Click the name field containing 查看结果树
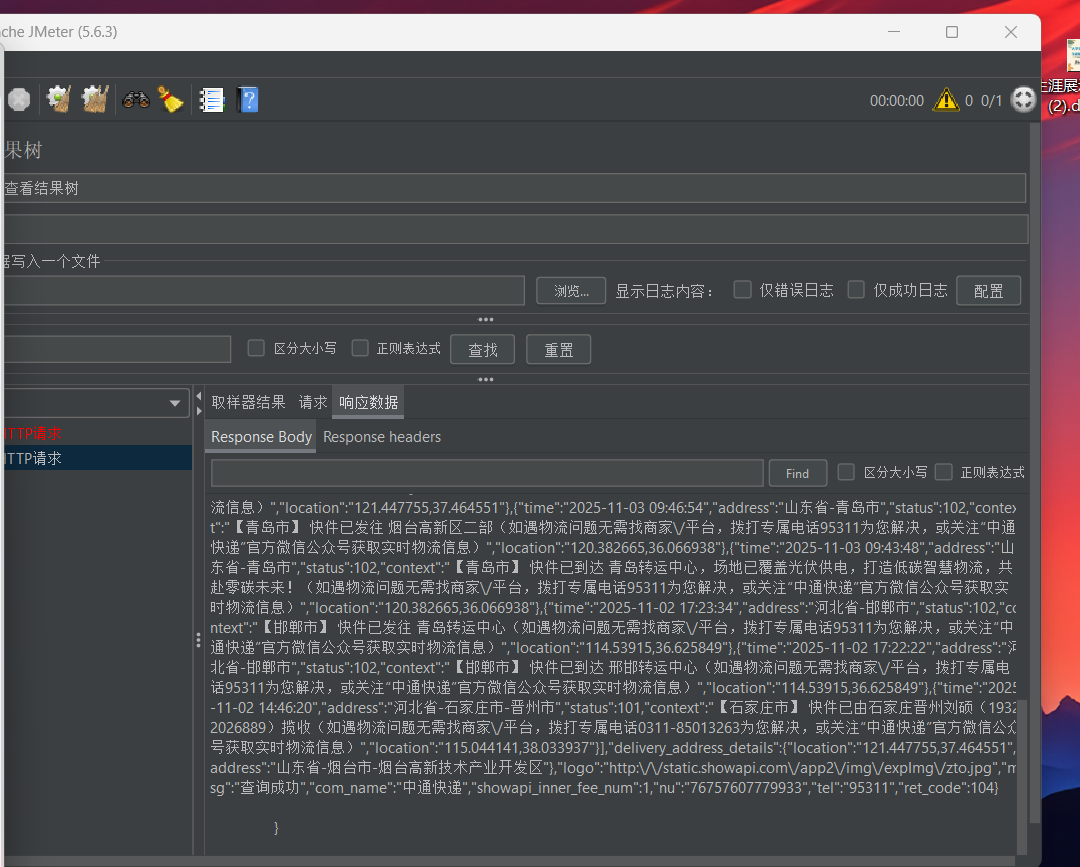This screenshot has width=1080, height=867. pos(515,188)
